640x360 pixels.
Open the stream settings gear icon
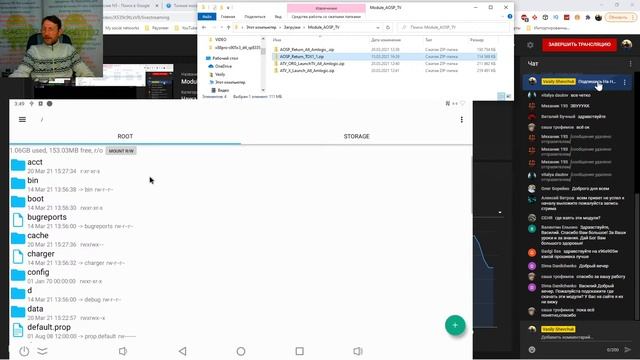coord(530,45)
